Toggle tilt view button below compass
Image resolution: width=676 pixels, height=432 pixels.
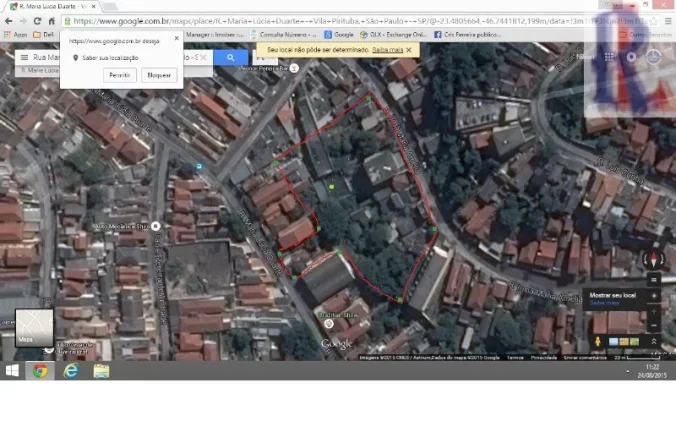click(654, 280)
